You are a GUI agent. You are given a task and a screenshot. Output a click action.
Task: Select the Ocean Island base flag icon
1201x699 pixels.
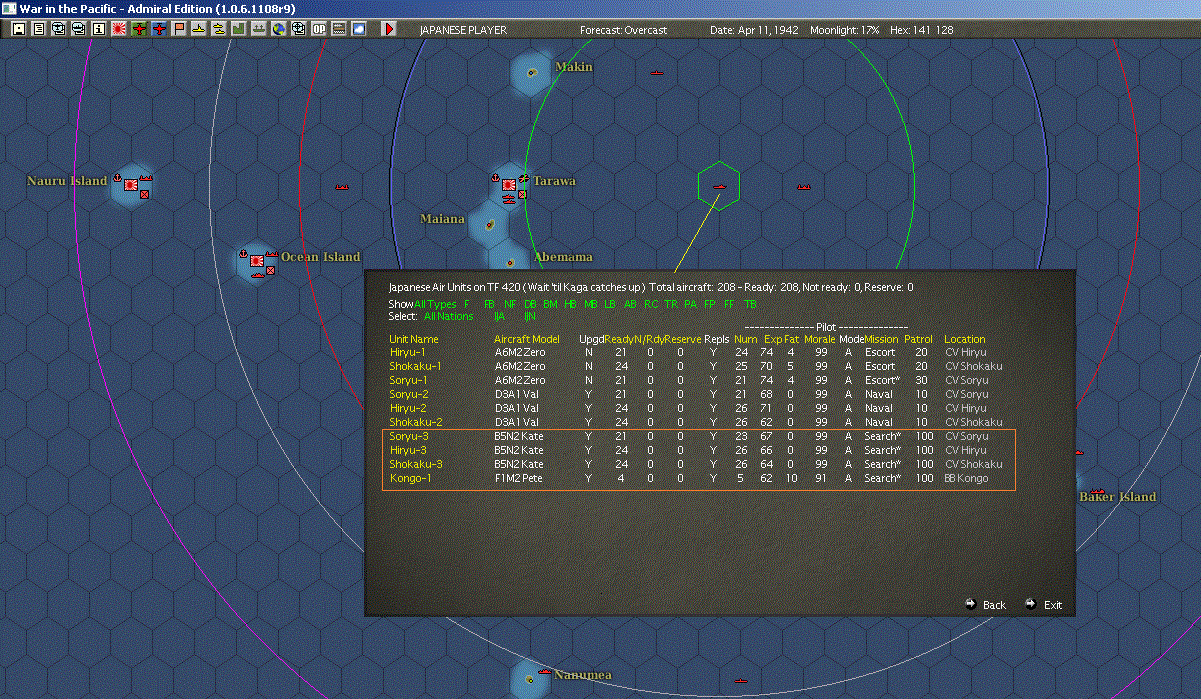258,261
